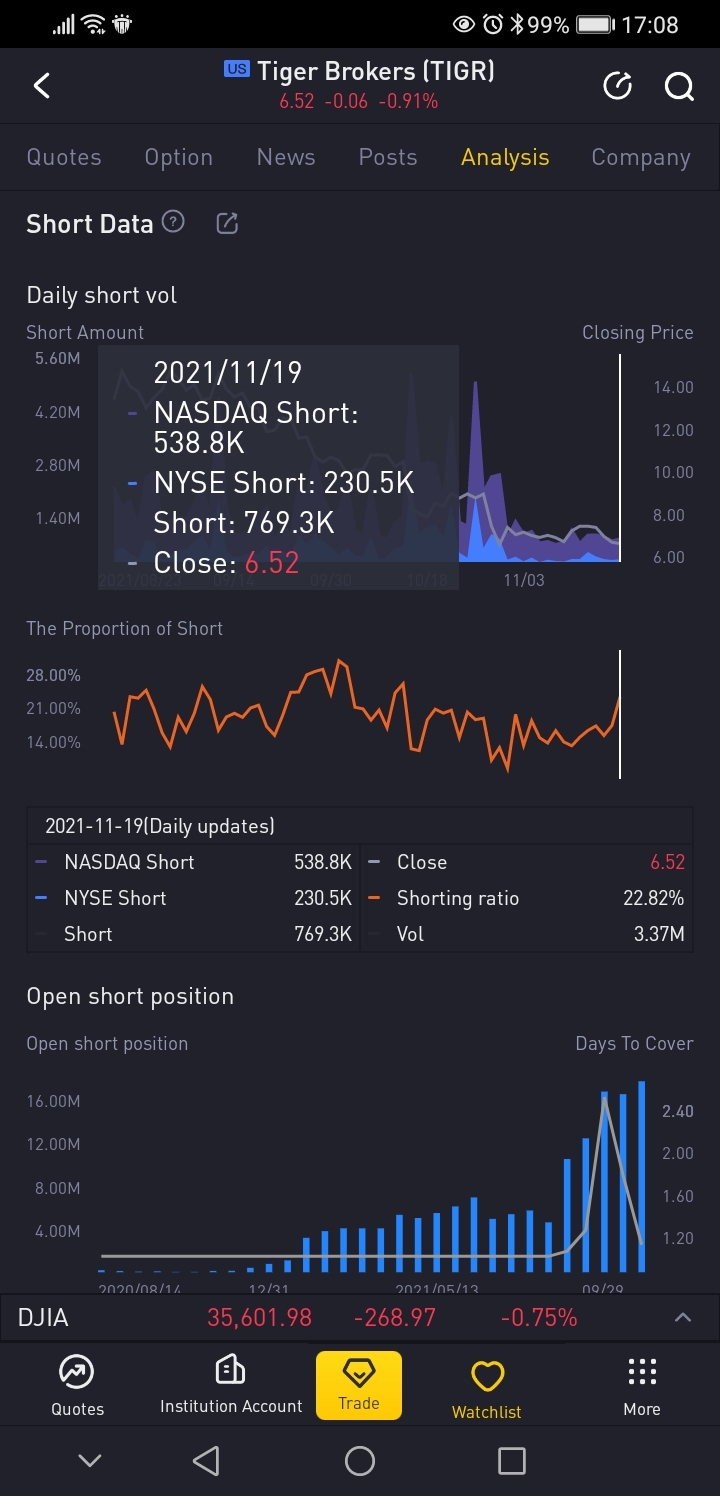Open Quotes in bottom navigation

click(77, 1386)
